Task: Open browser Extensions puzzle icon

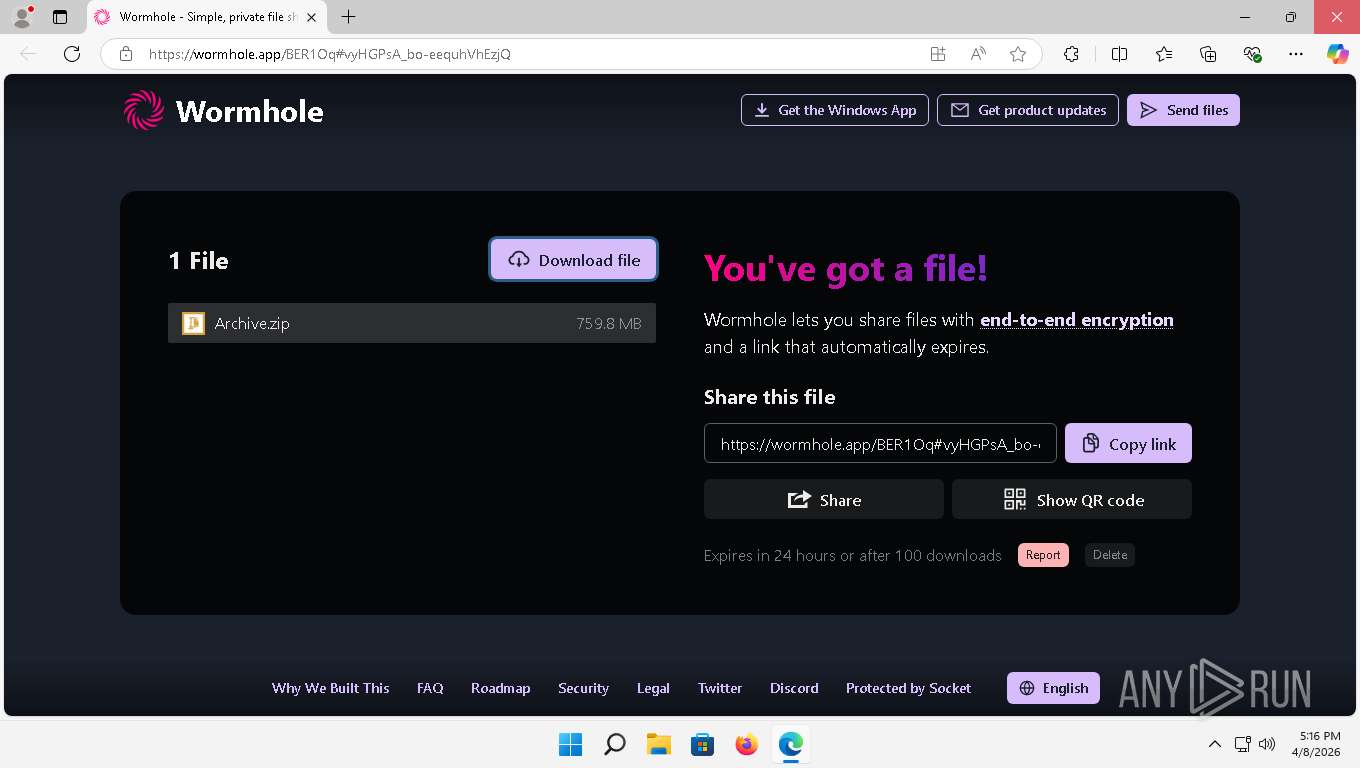Action: (x=1071, y=54)
